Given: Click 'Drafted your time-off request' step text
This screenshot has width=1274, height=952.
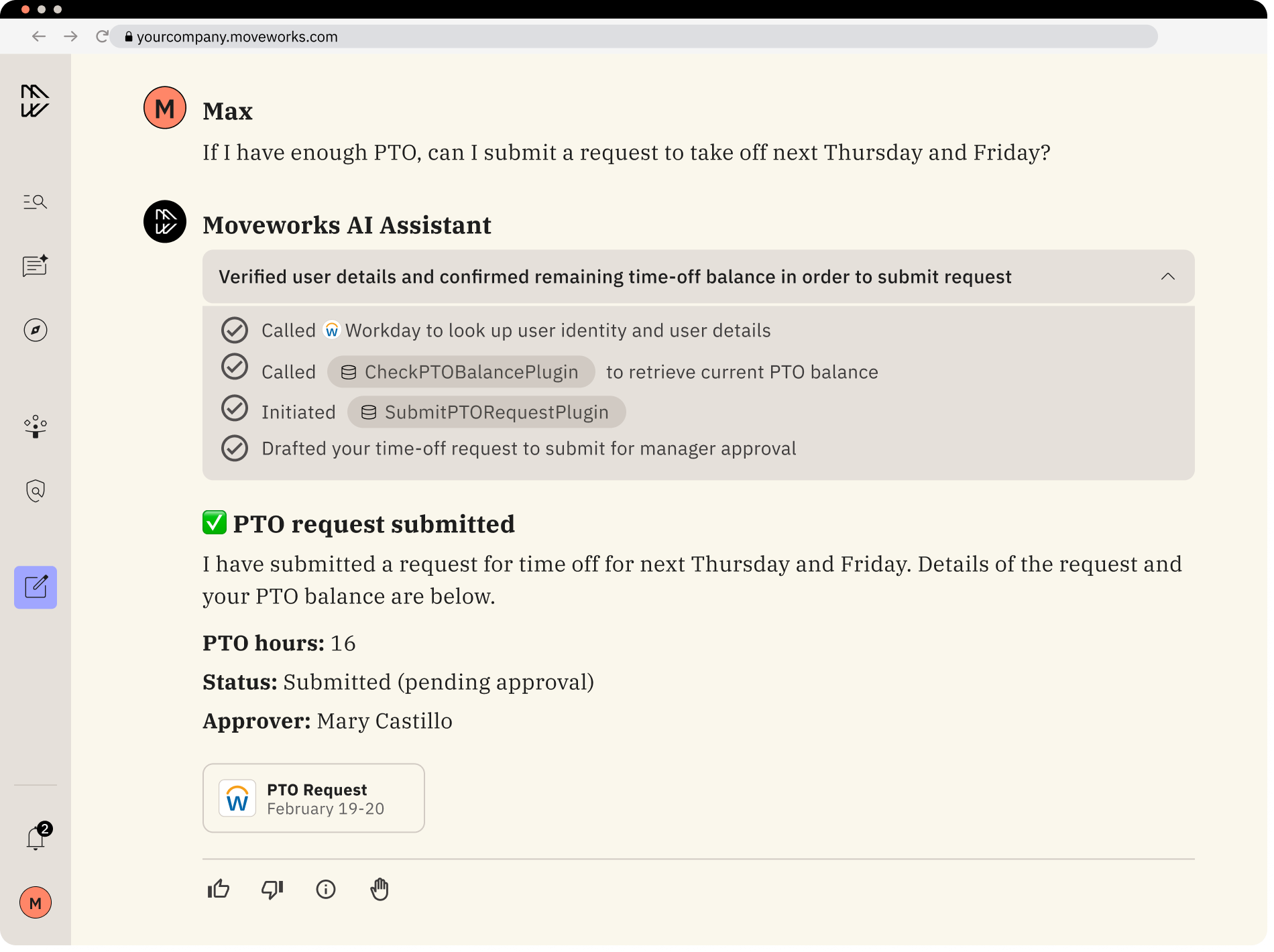Looking at the screenshot, I should (528, 449).
